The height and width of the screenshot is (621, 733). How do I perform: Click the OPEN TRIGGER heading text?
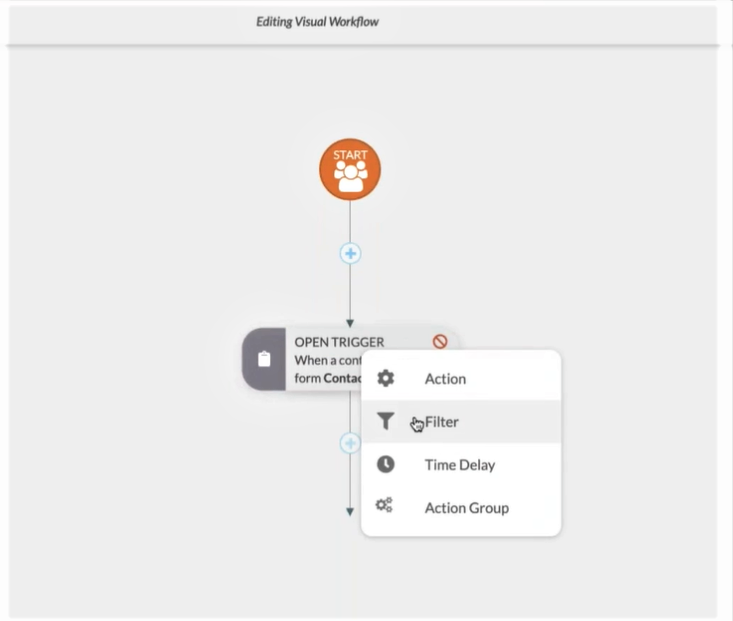click(x=339, y=342)
